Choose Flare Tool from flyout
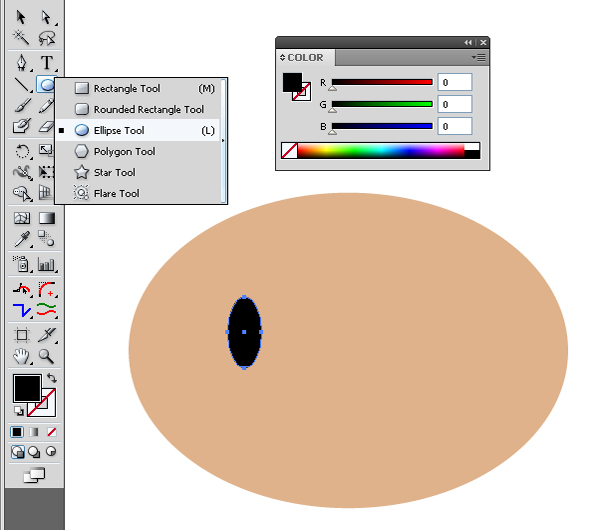Image resolution: width=600 pixels, height=530 pixels. [x=139, y=194]
